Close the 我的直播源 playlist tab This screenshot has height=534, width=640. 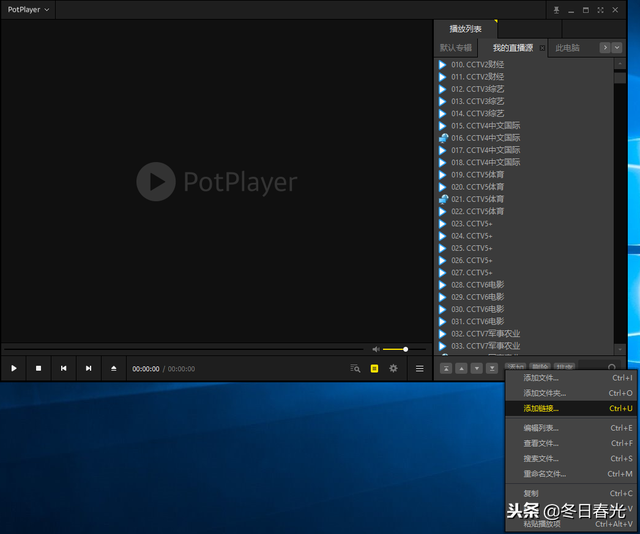(x=542, y=48)
